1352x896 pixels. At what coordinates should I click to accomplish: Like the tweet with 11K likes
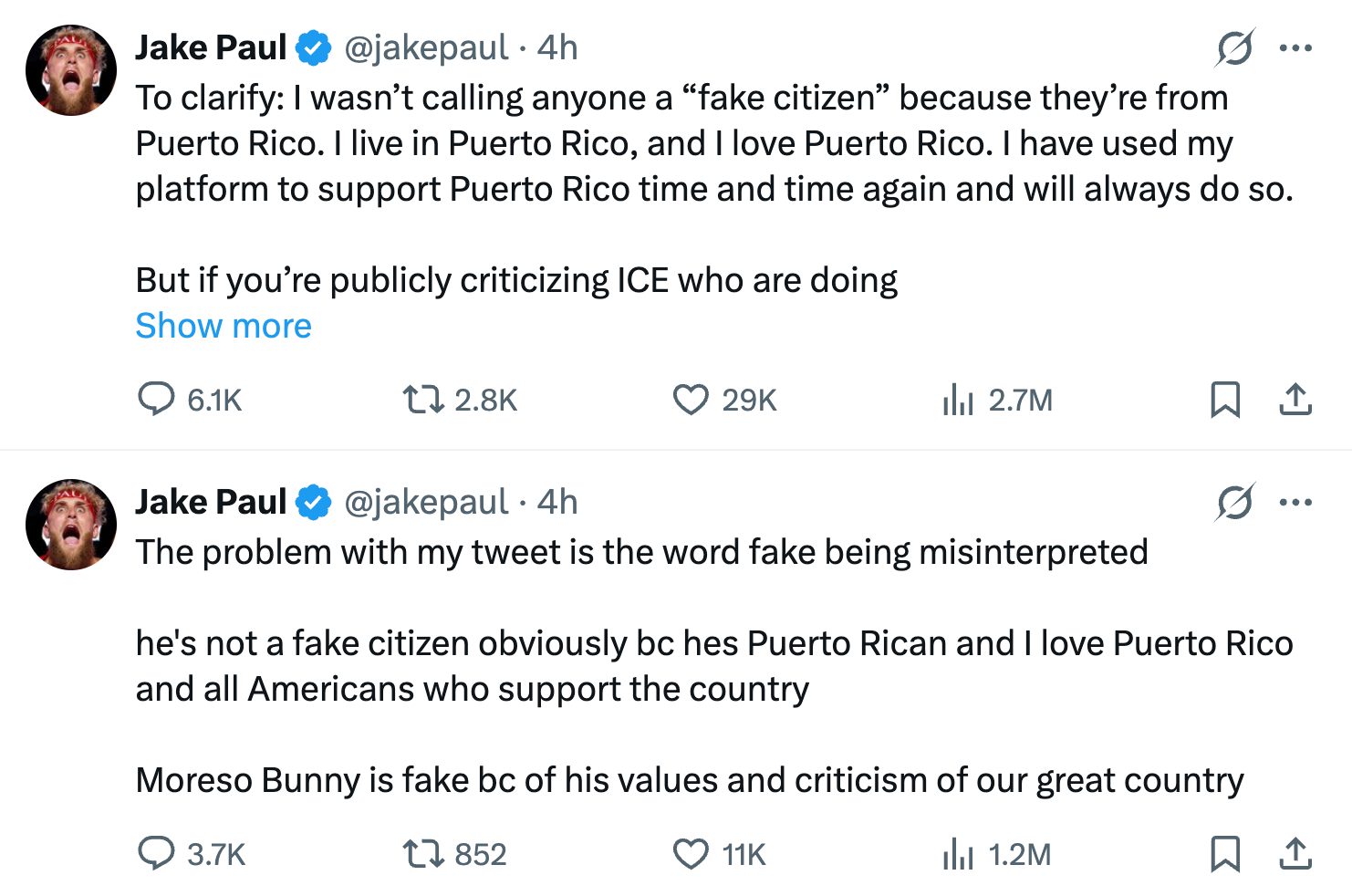(691, 854)
